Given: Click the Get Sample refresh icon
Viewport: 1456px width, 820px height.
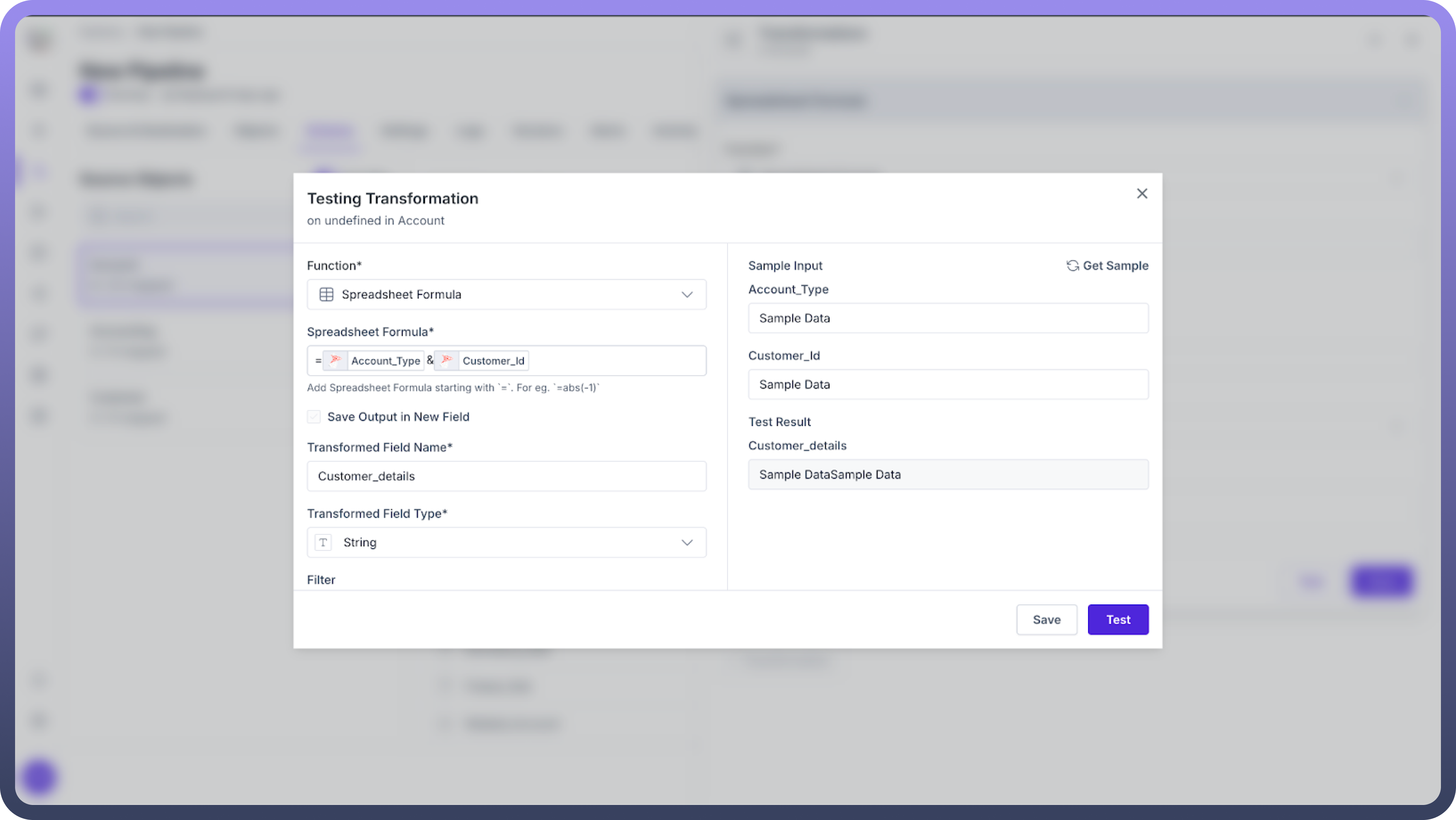Looking at the screenshot, I should 1072,266.
